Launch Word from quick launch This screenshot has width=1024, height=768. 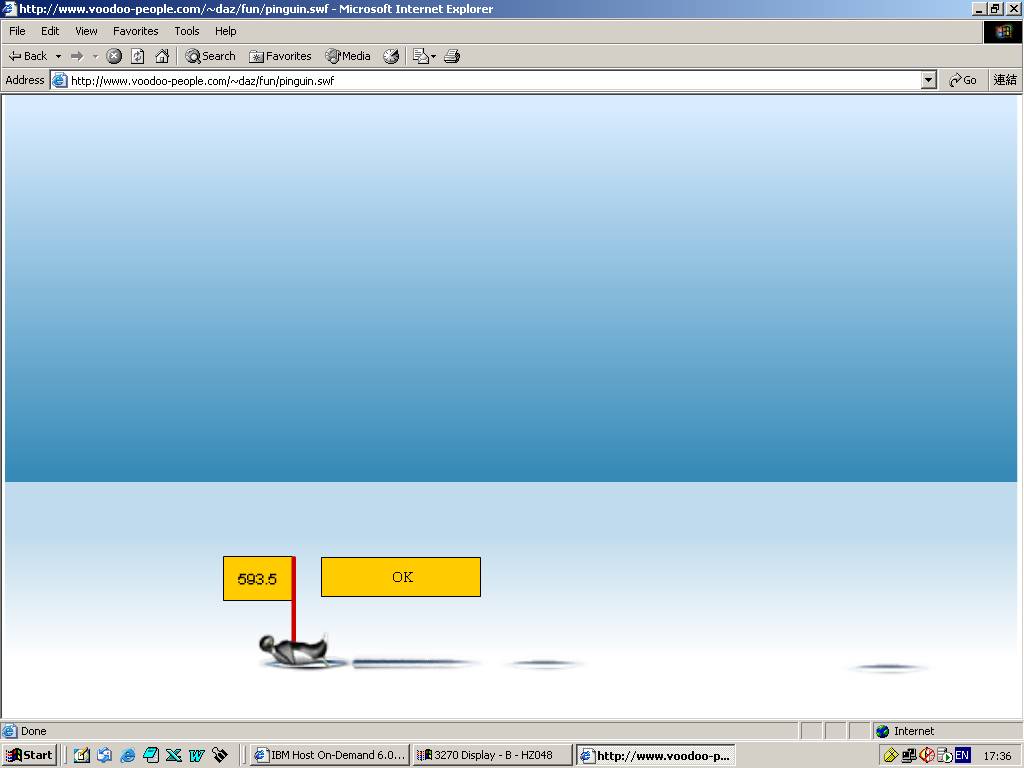[x=197, y=755]
